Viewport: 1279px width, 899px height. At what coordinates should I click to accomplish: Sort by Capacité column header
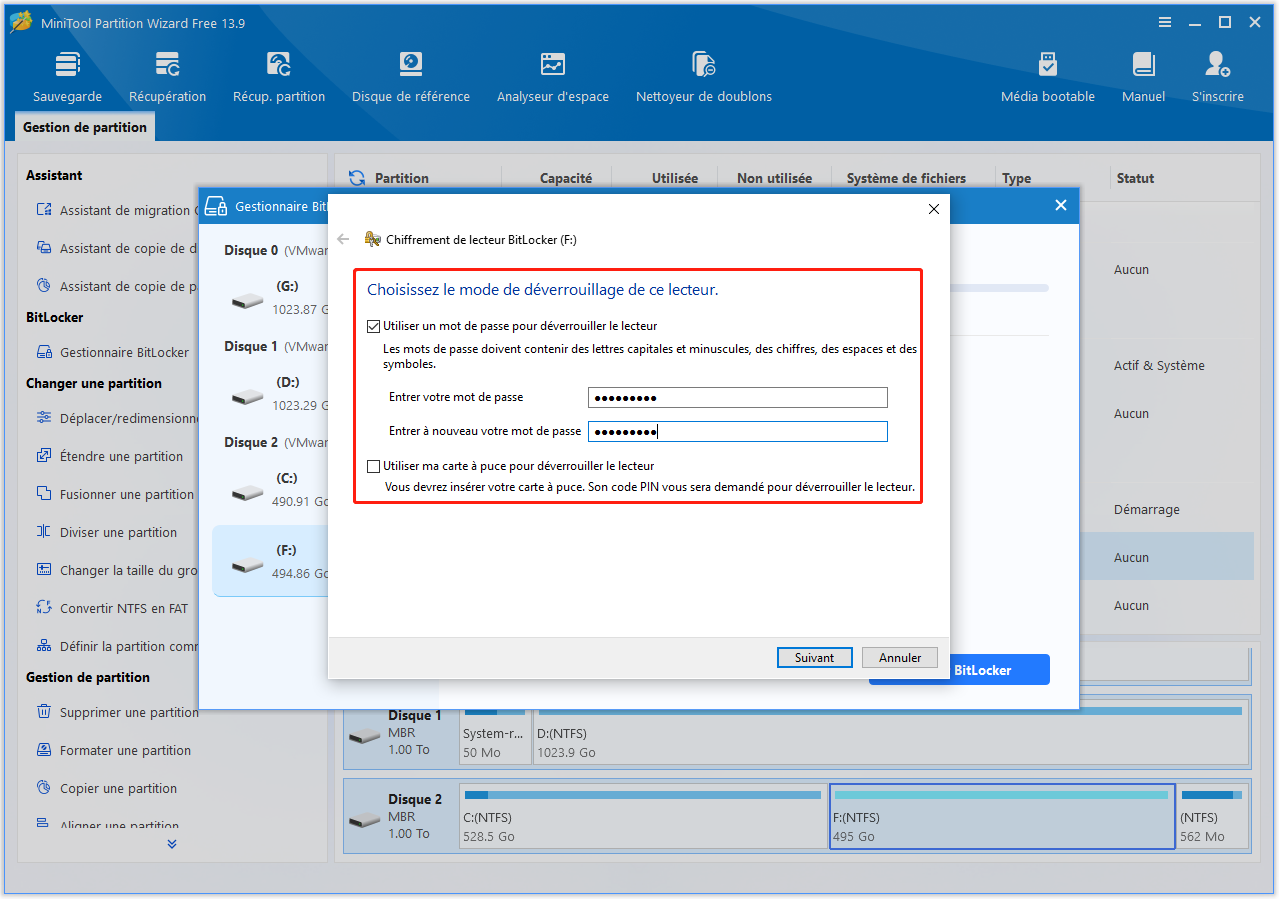tap(566, 178)
